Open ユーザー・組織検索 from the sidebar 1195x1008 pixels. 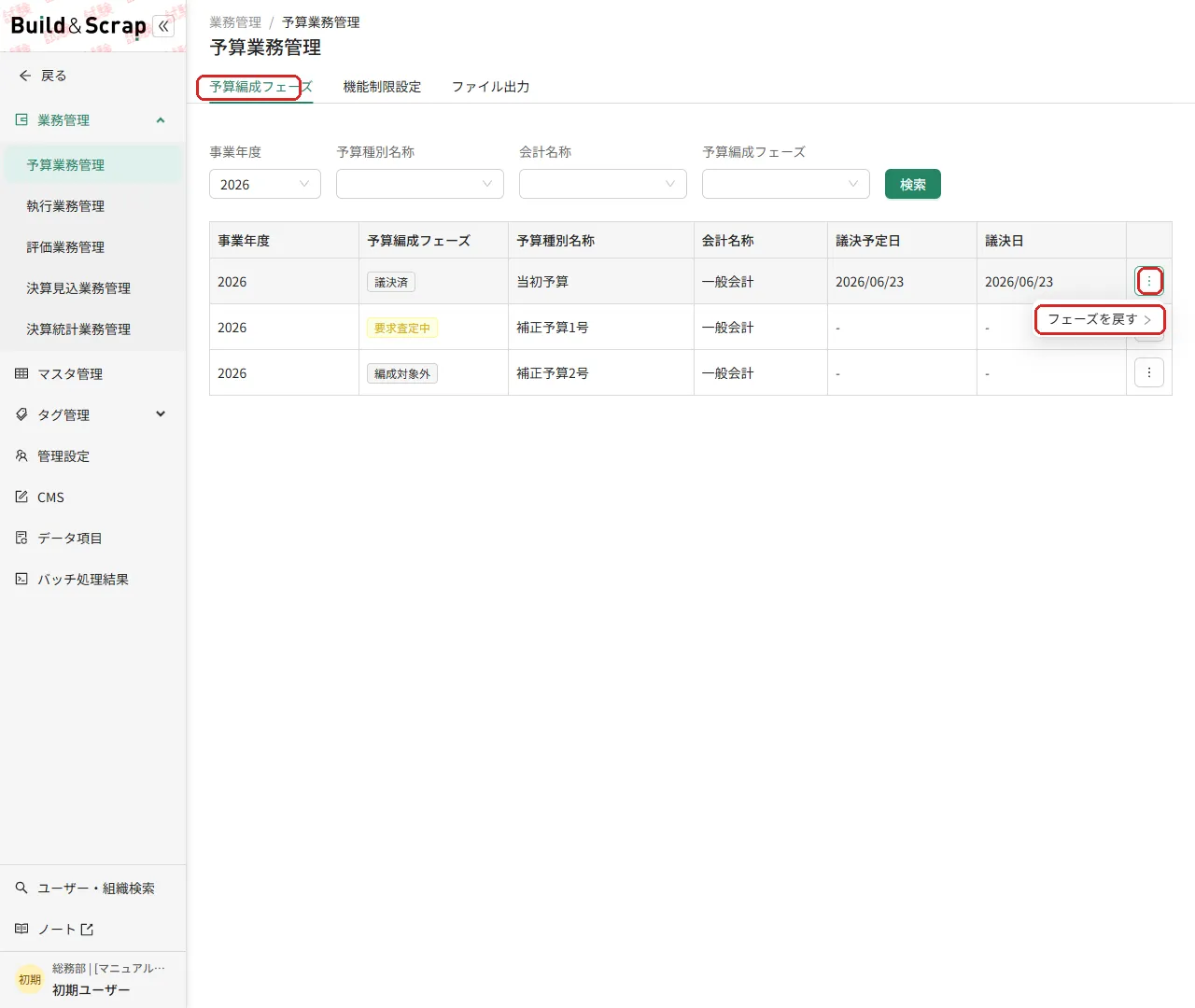(x=91, y=888)
